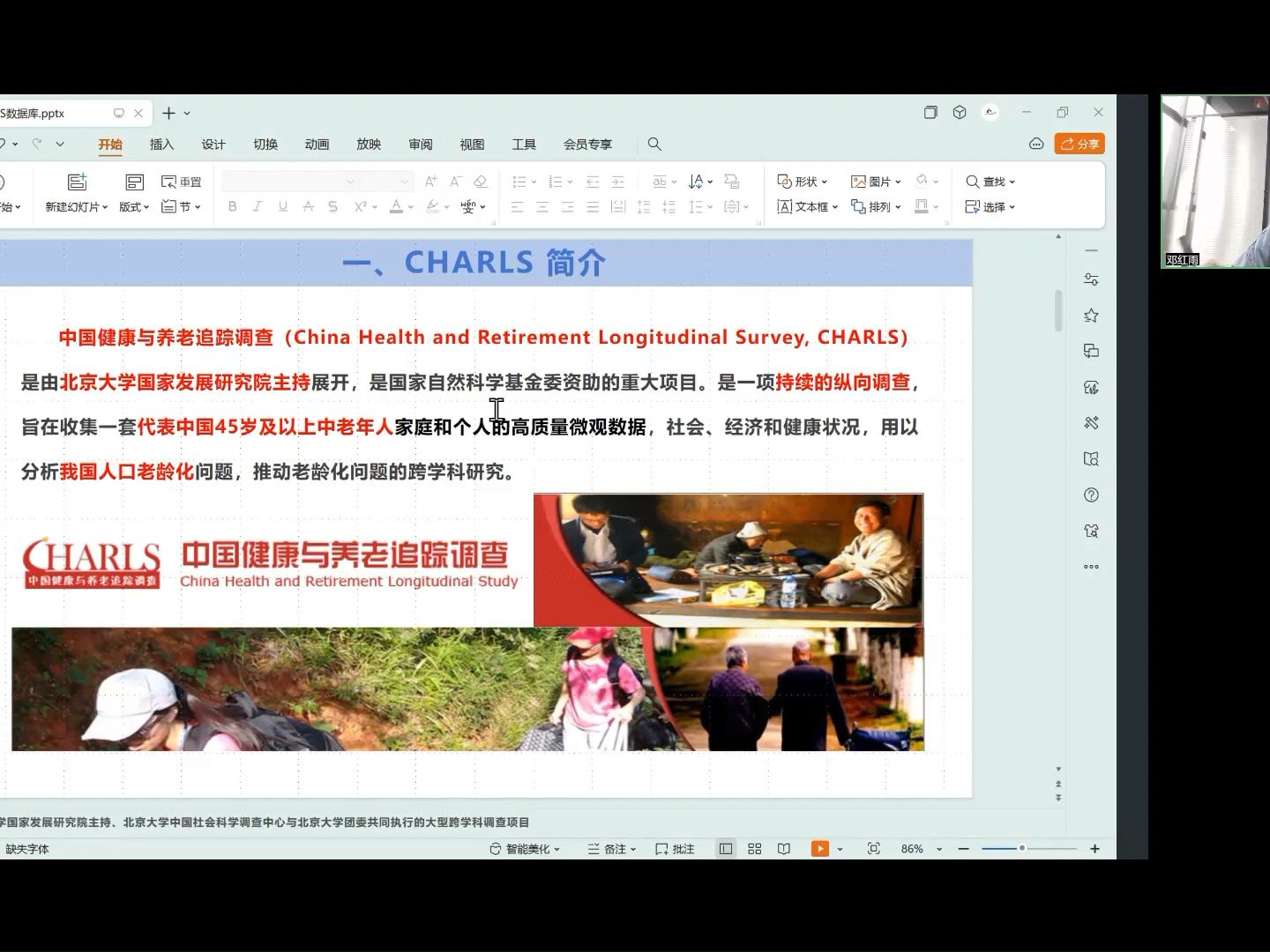Toggle strikethrough formatting

[308, 206]
